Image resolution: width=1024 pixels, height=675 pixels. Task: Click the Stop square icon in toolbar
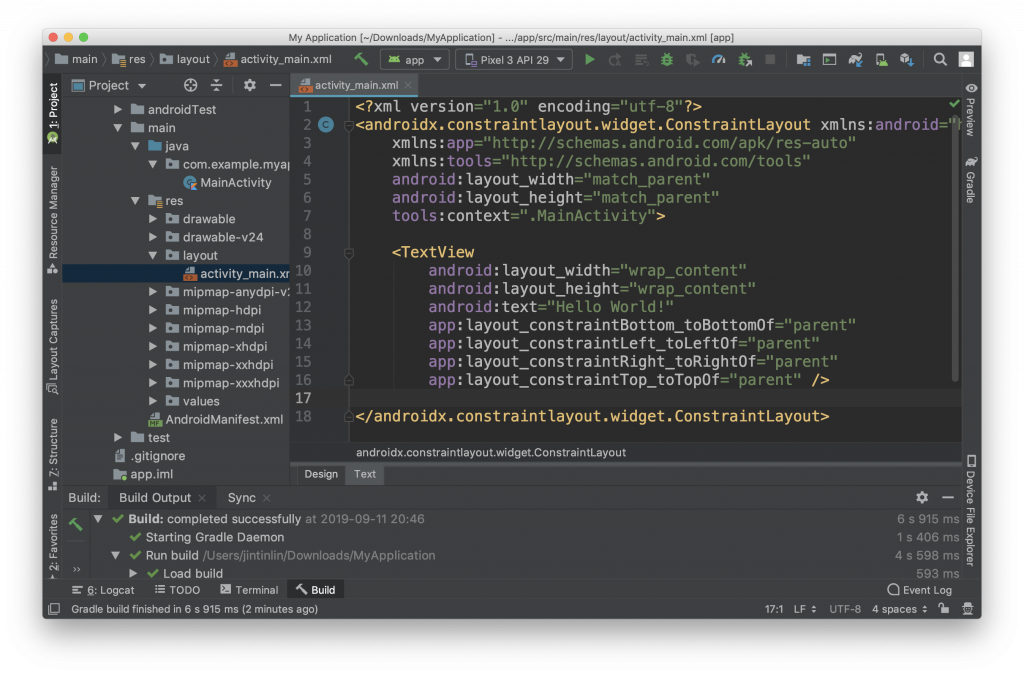pos(770,59)
